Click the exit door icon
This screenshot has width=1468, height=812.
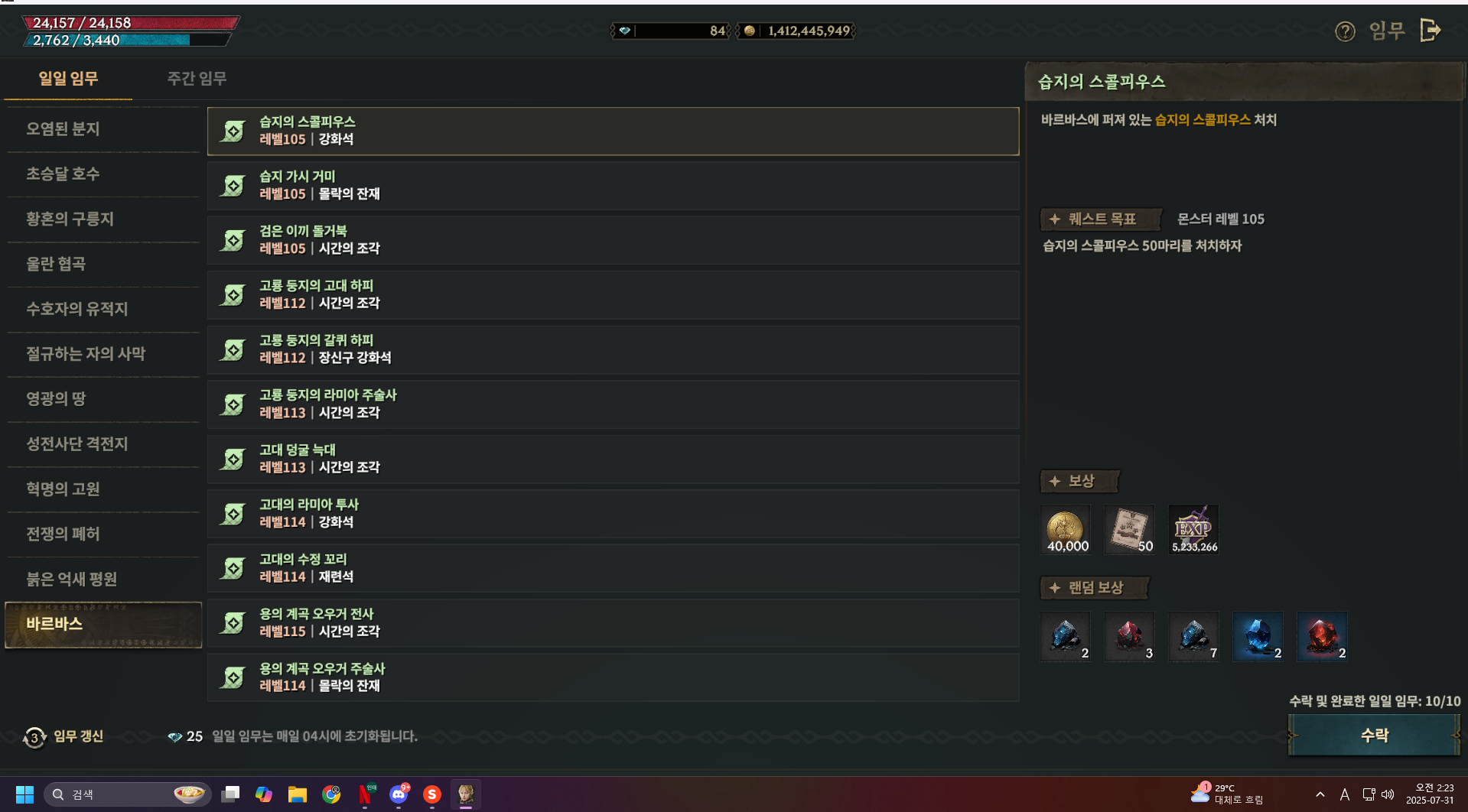(1430, 31)
